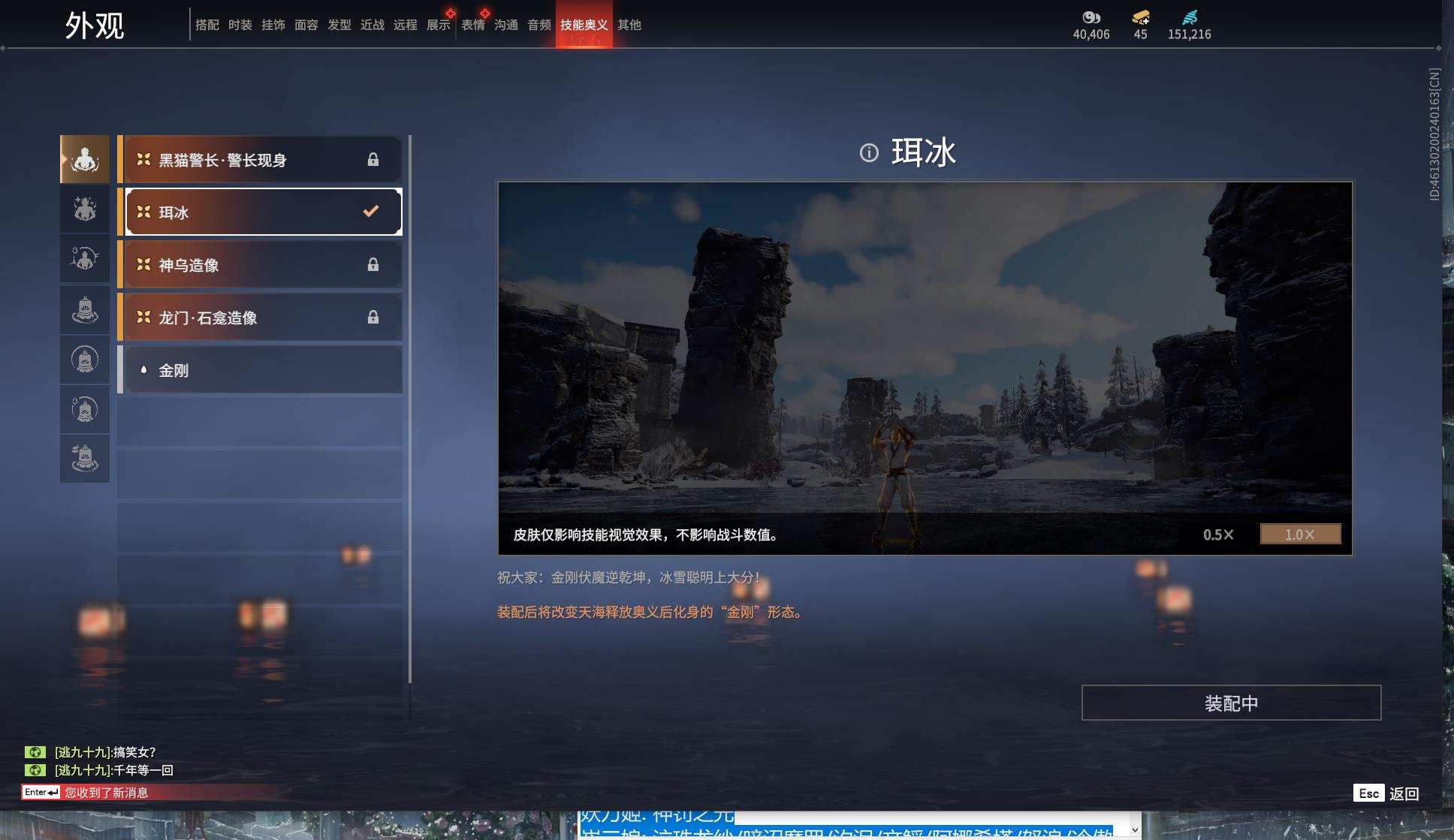Select the seventh sidebar icon, the bell on waves

click(85, 458)
